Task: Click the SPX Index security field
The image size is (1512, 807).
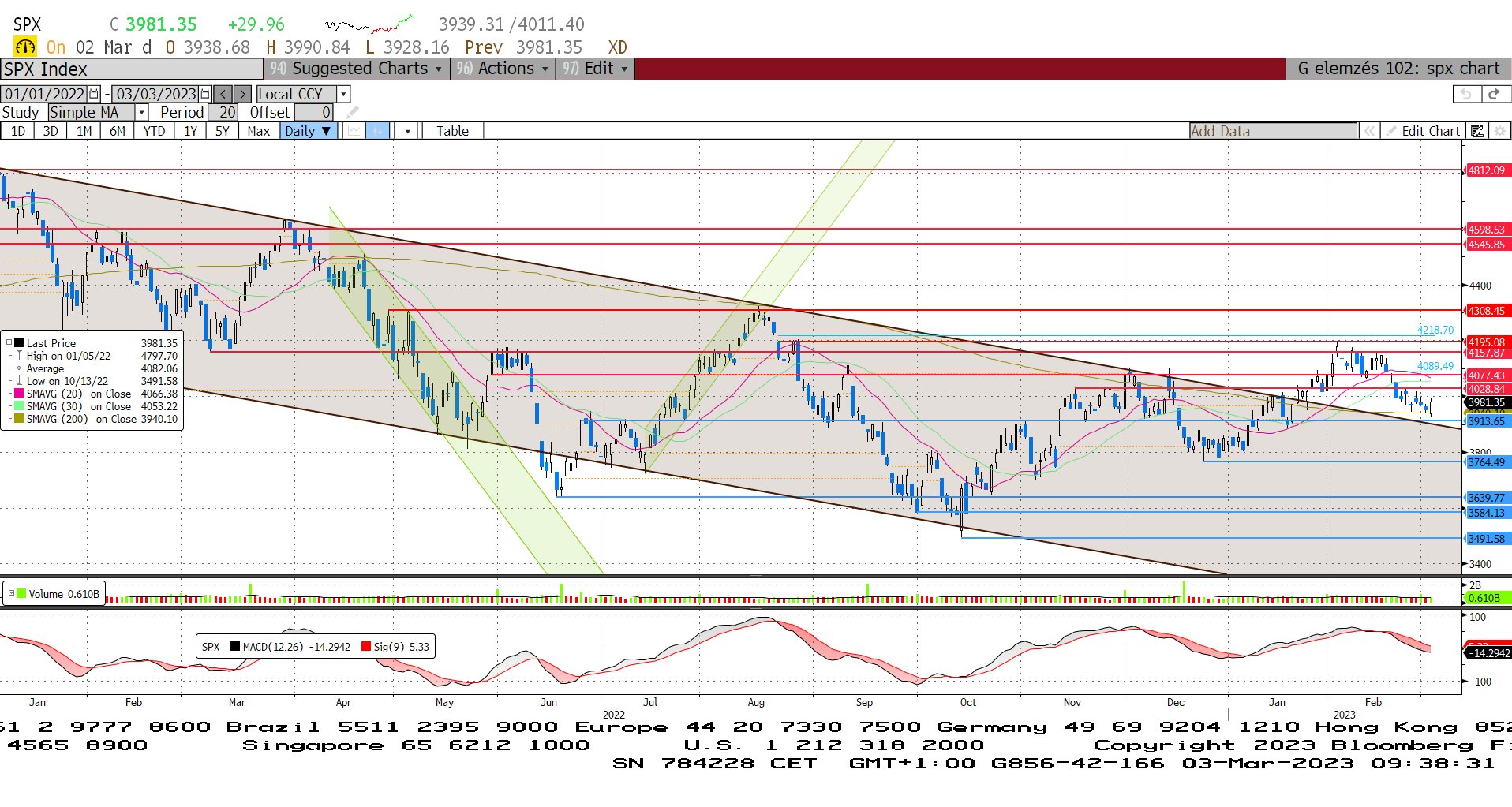Action: [132, 69]
